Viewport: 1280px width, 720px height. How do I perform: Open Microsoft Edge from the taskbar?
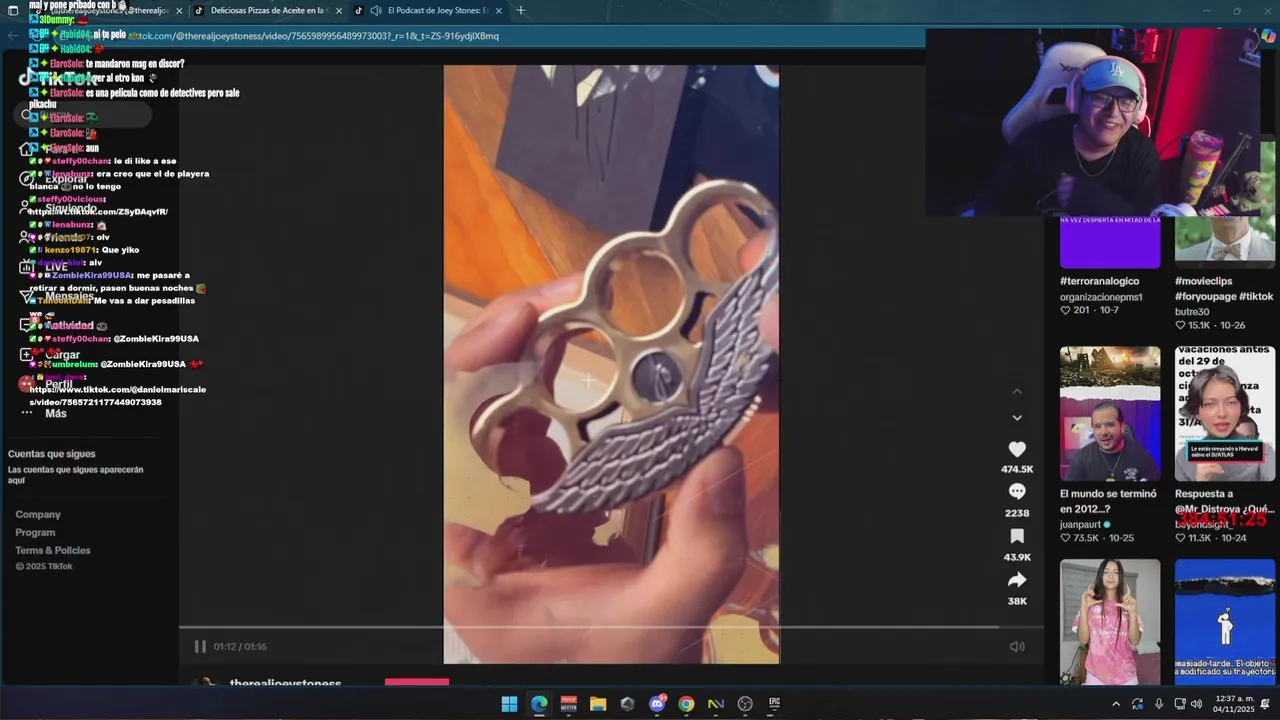(x=539, y=704)
